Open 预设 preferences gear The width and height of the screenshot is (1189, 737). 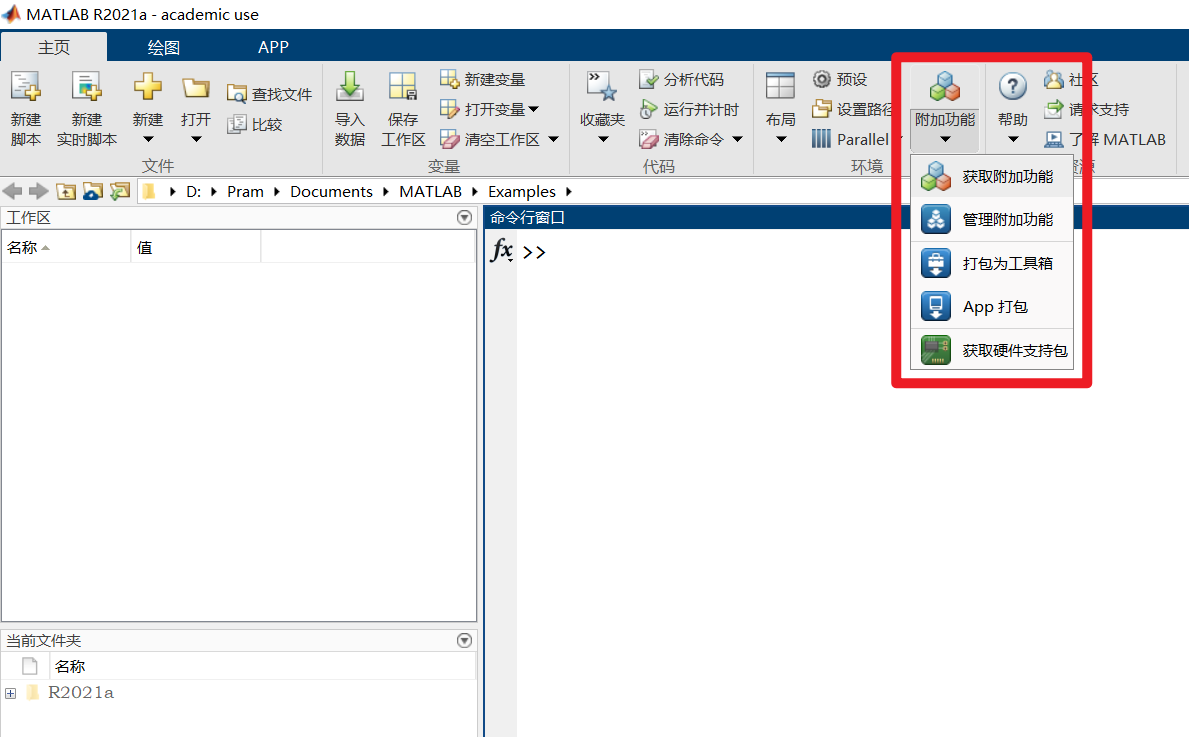(839, 79)
